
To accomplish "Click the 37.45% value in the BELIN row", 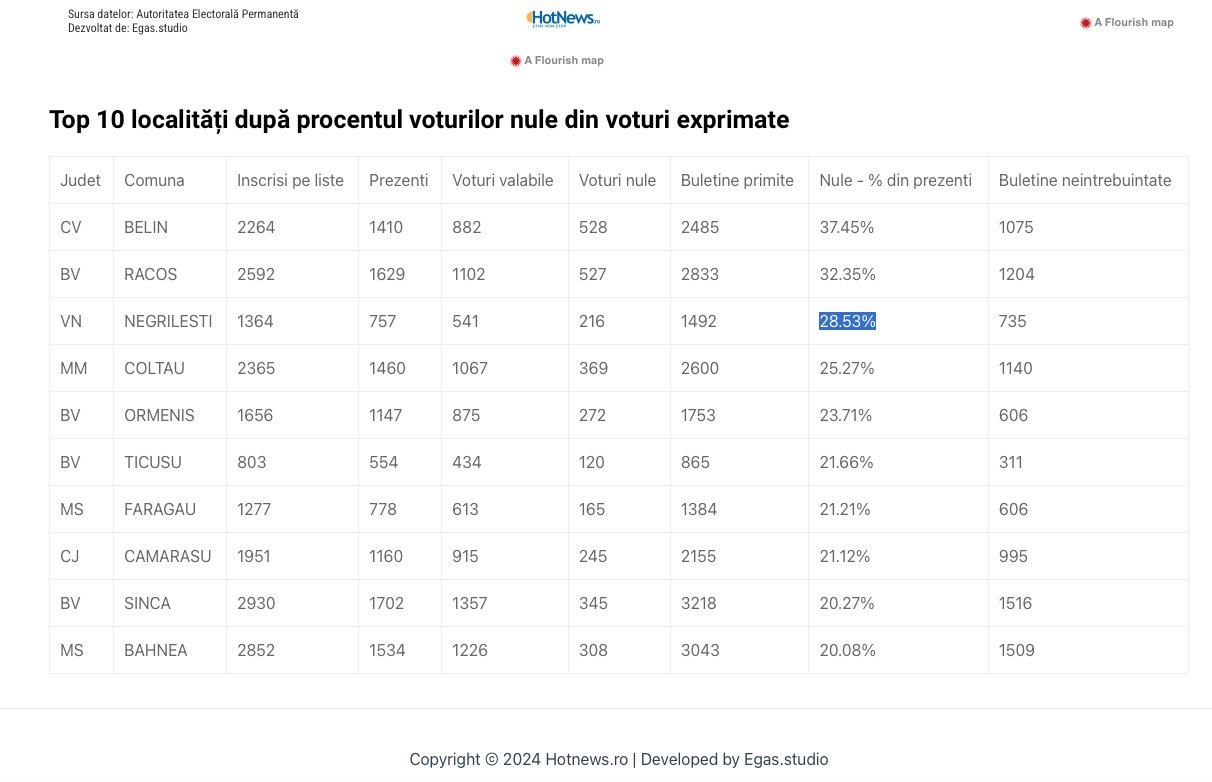I will pos(846,227).
